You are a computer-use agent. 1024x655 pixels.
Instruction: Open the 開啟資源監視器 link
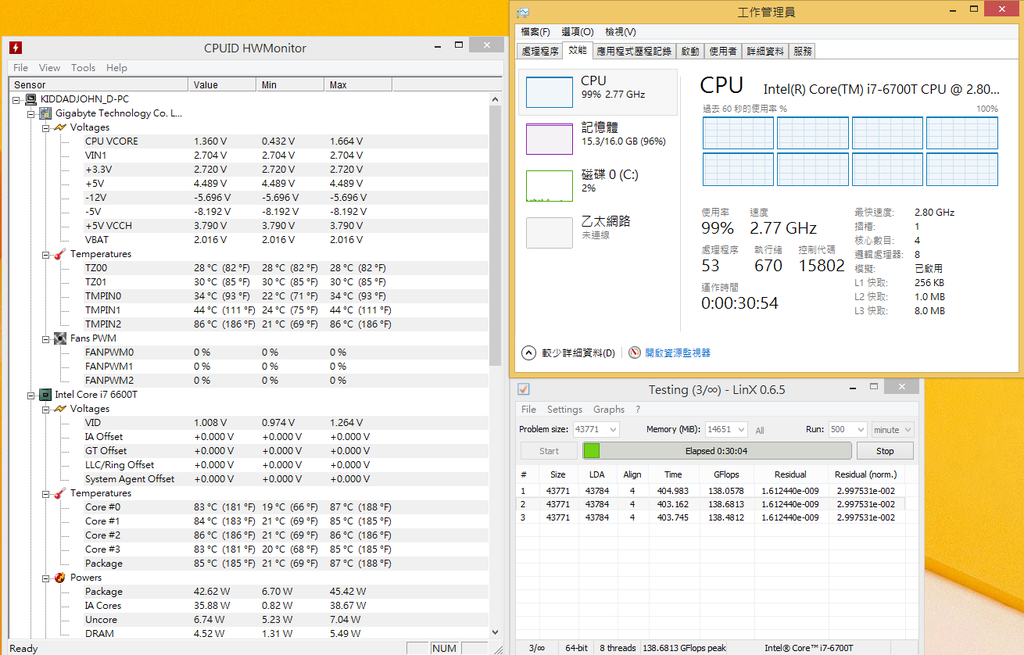click(x=677, y=353)
